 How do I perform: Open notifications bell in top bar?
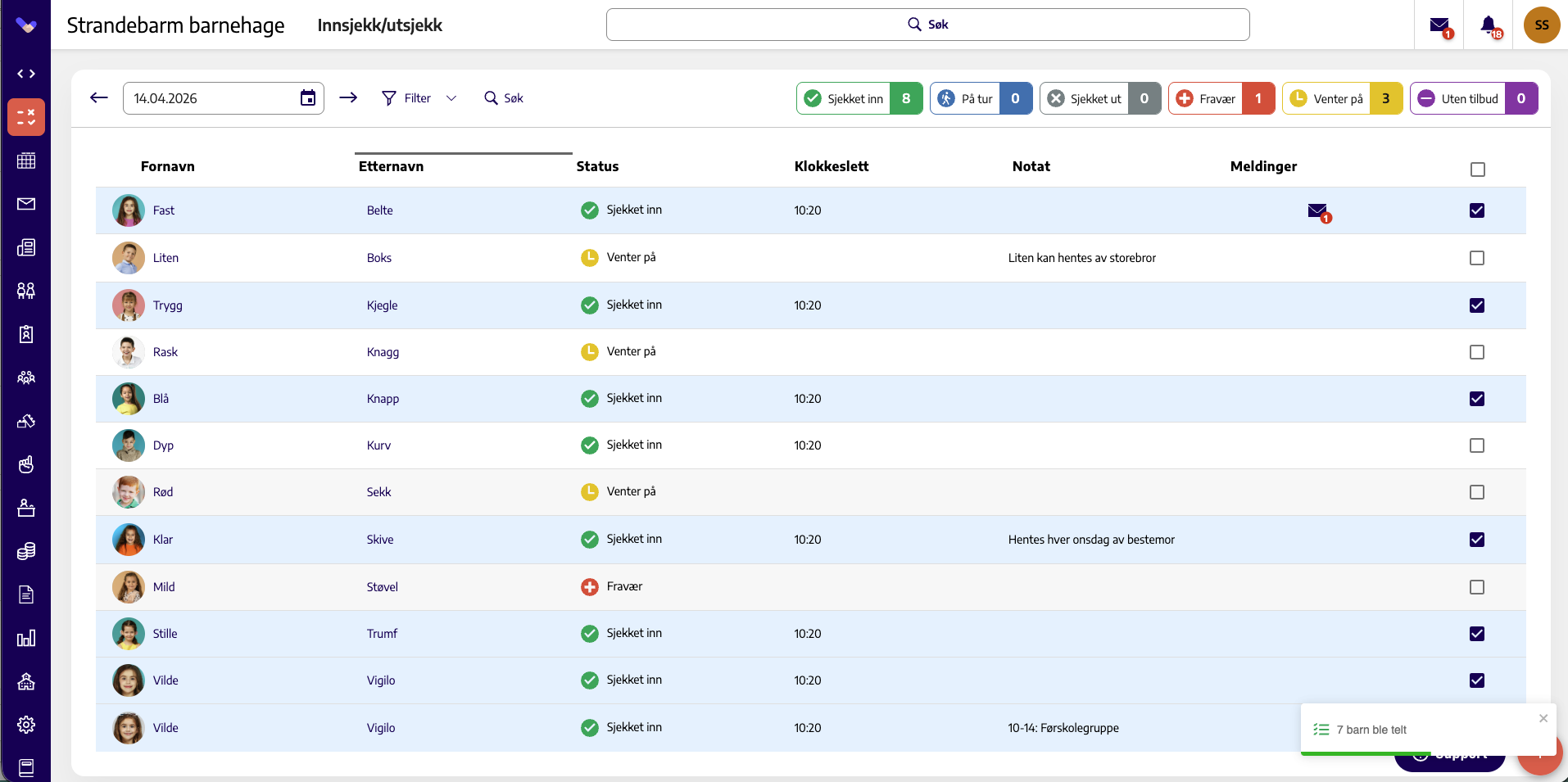1489,25
